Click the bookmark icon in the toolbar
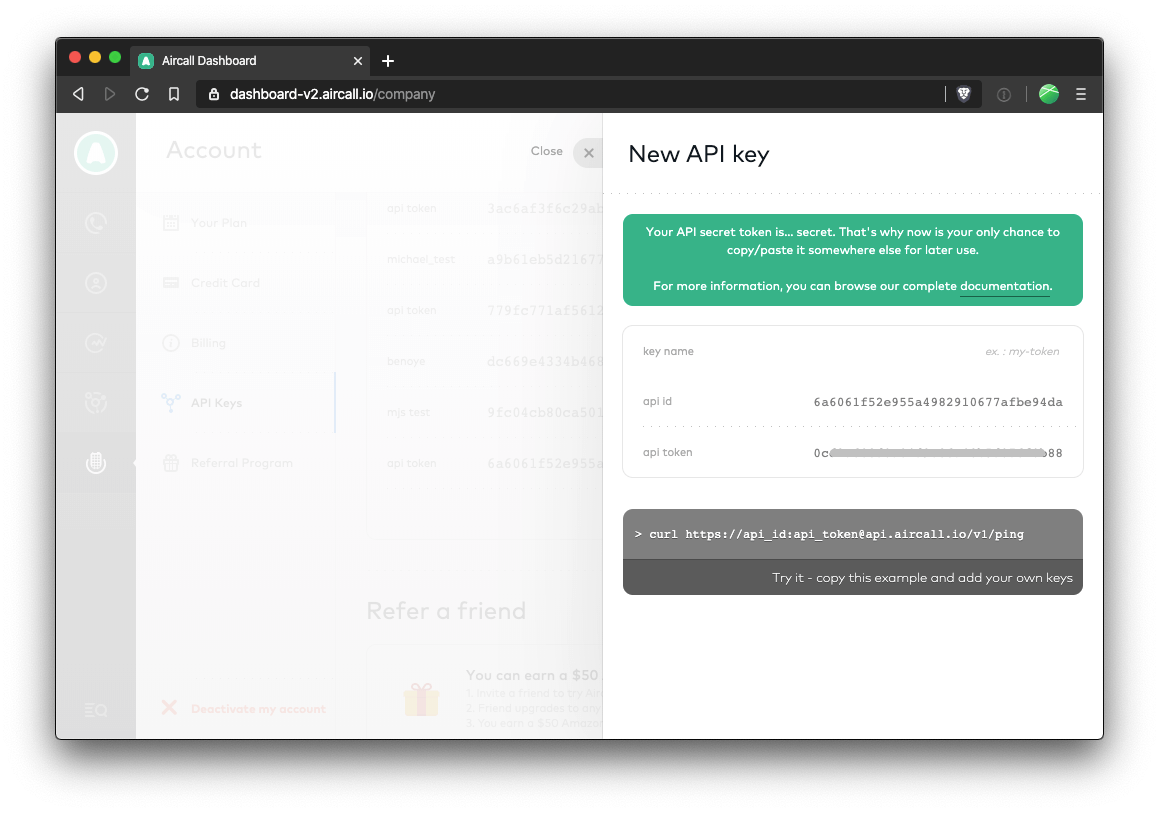Image resolution: width=1159 pixels, height=813 pixels. 173,93
